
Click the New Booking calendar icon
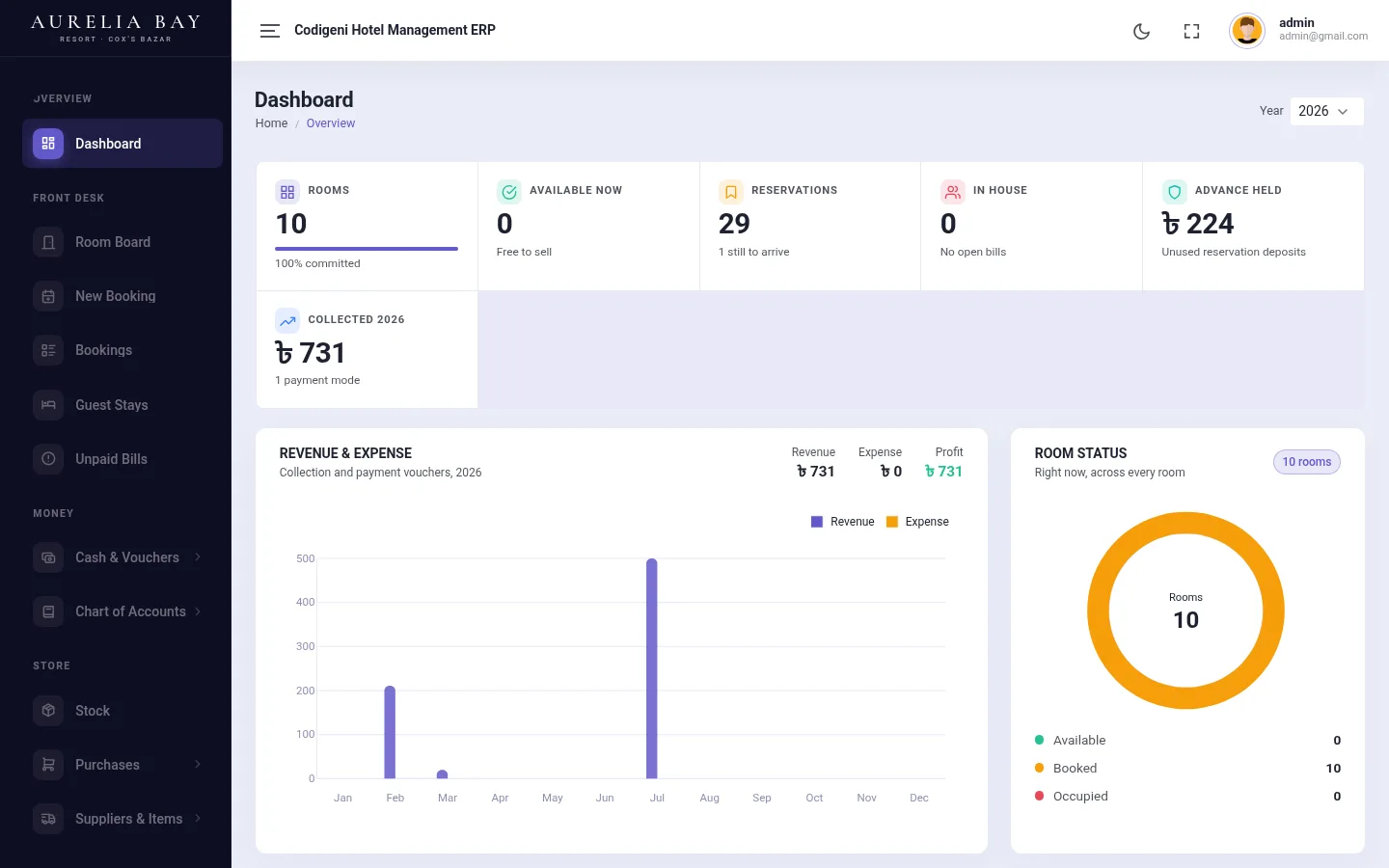(48, 296)
